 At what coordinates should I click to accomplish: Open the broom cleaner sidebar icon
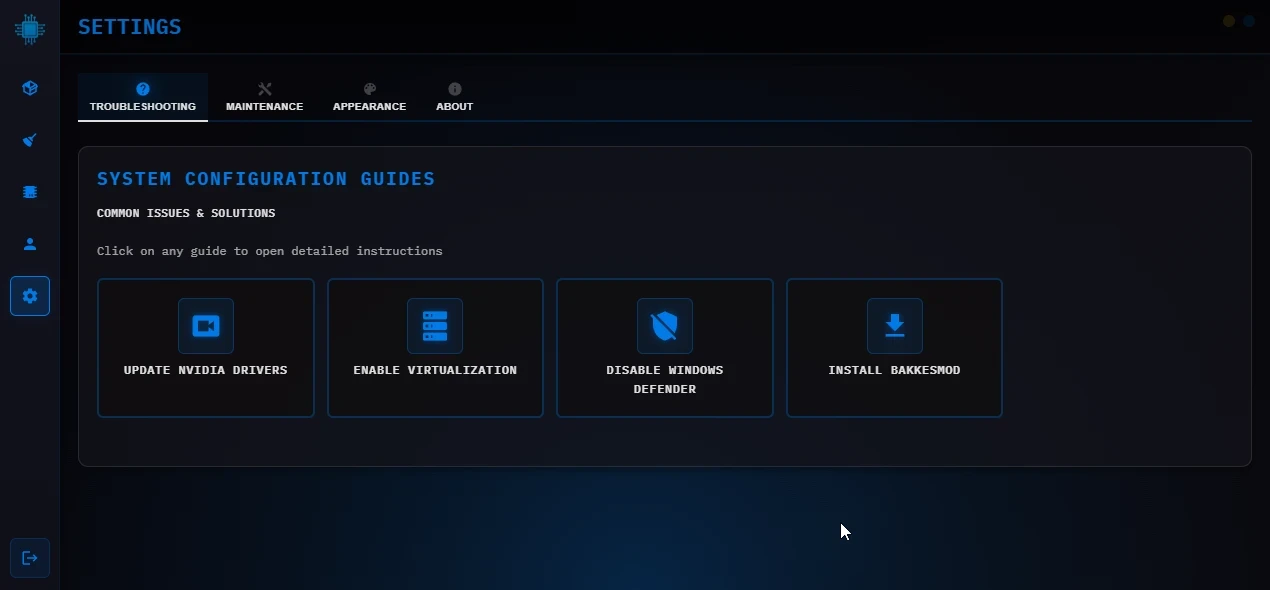point(30,140)
